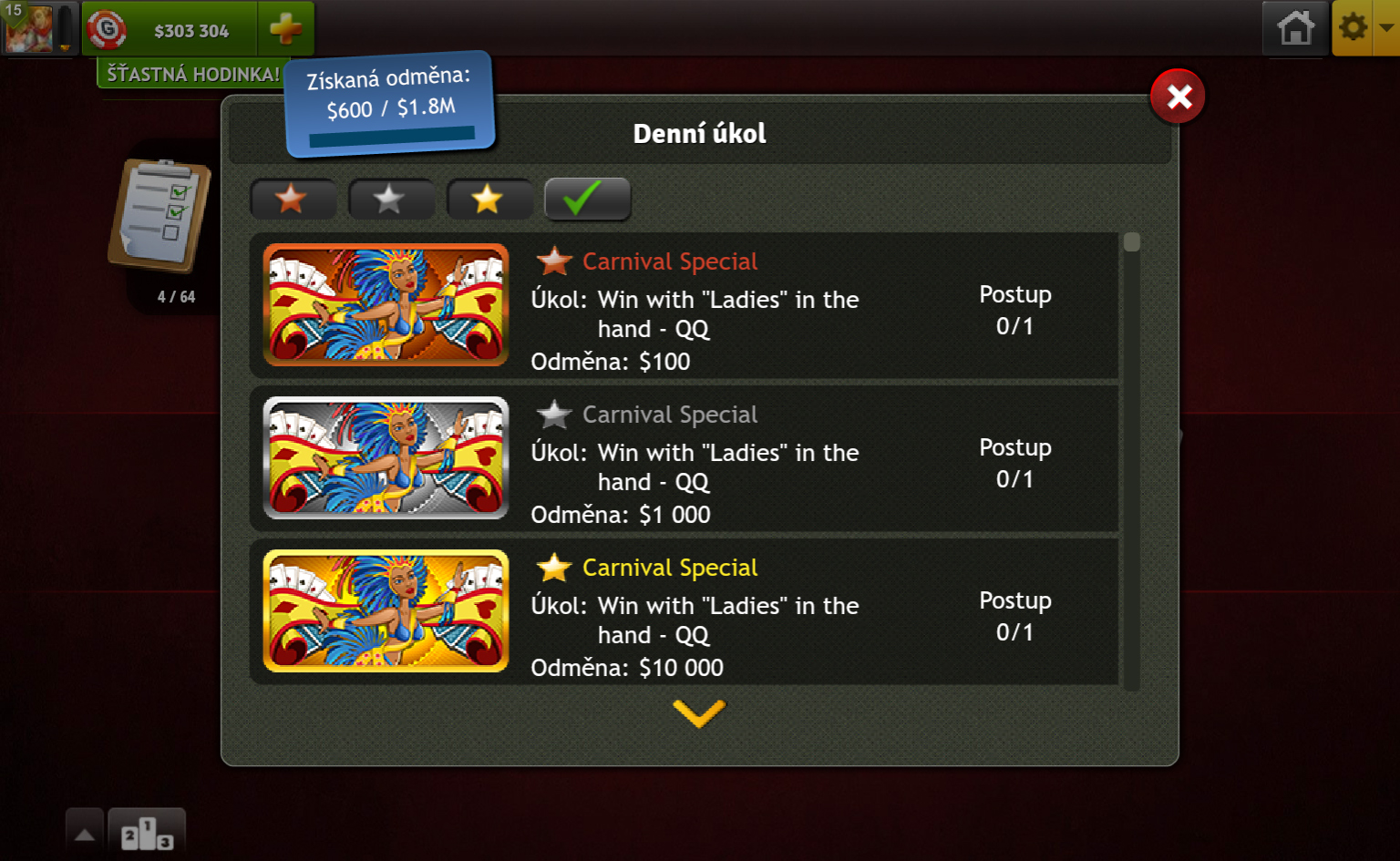Click the red poker chip balance icon

click(x=107, y=30)
